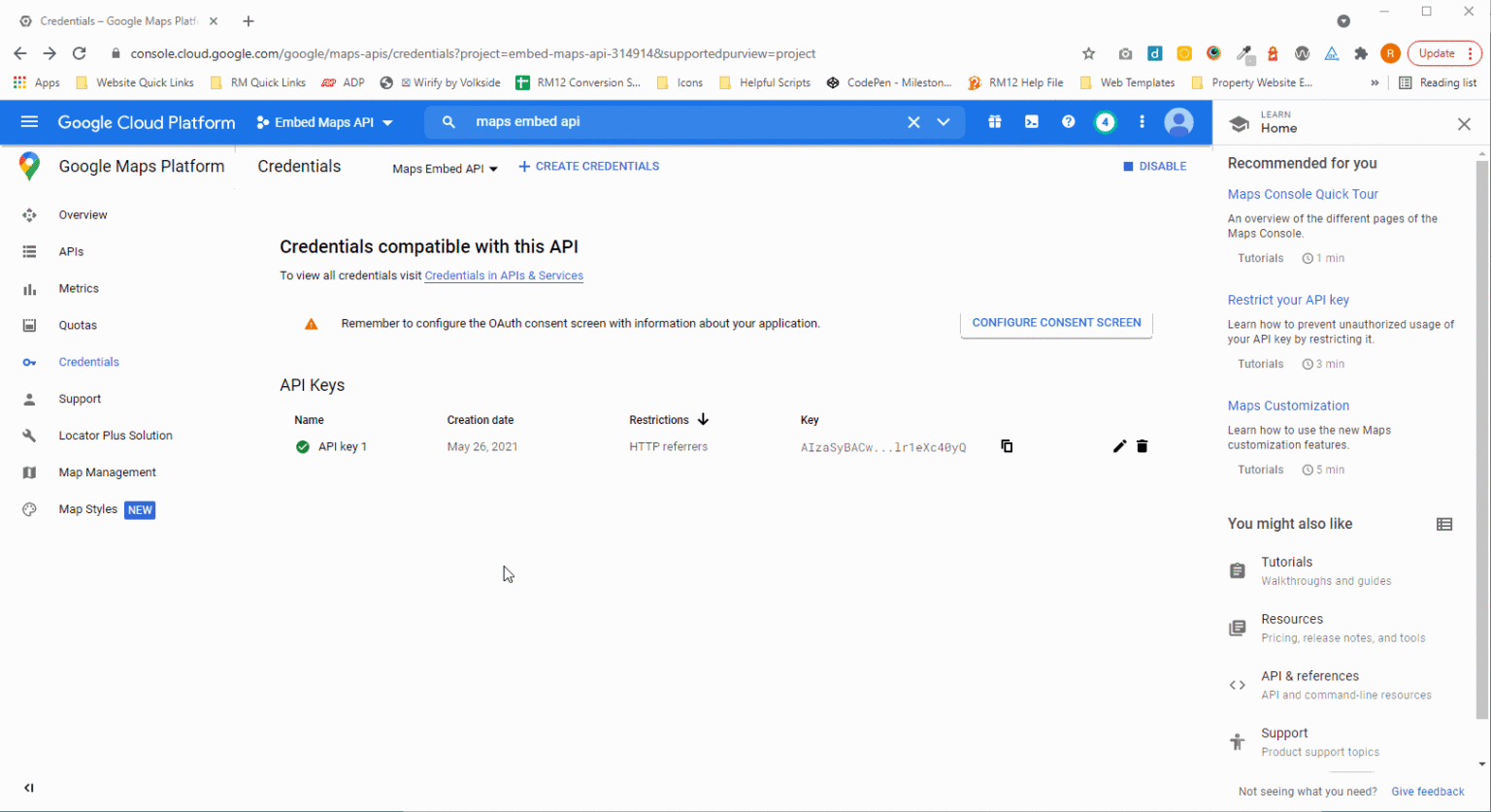Open the notifications badge showing 4
The width and height of the screenshot is (1491, 812).
pos(1106,122)
